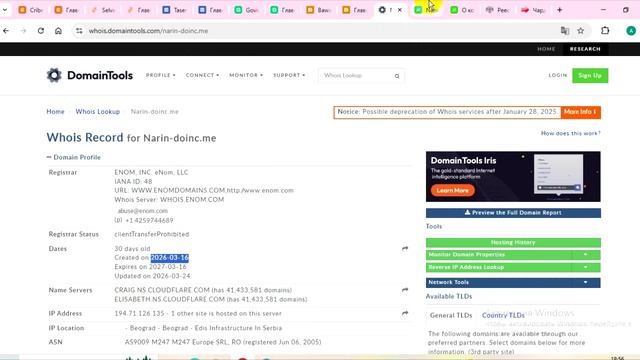The image size is (640, 360).
Task: Click Preview the Full Domain Report
Action: [513, 213]
